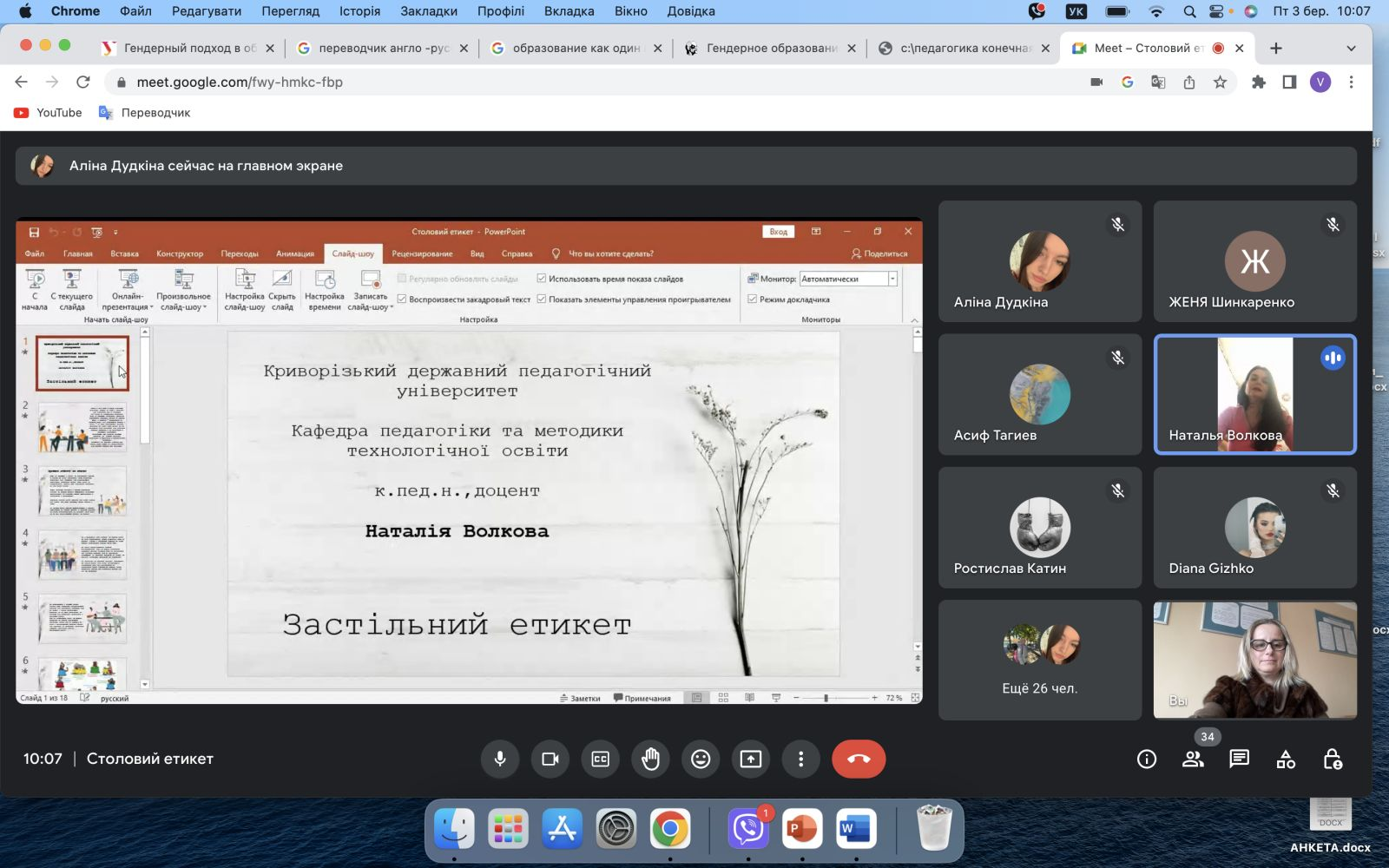Image resolution: width=1389 pixels, height=868 pixels.
Task: Click the Google Translate icon in address bar
Action: [x=1158, y=82]
